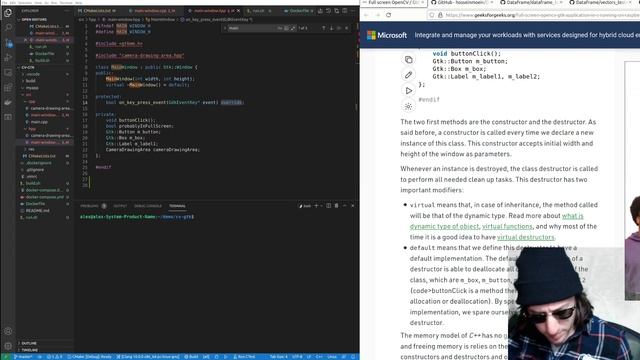Viewport: 640px width, 360px height.
Task: Expand the .vscode folder
Action: [x=33, y=74]
